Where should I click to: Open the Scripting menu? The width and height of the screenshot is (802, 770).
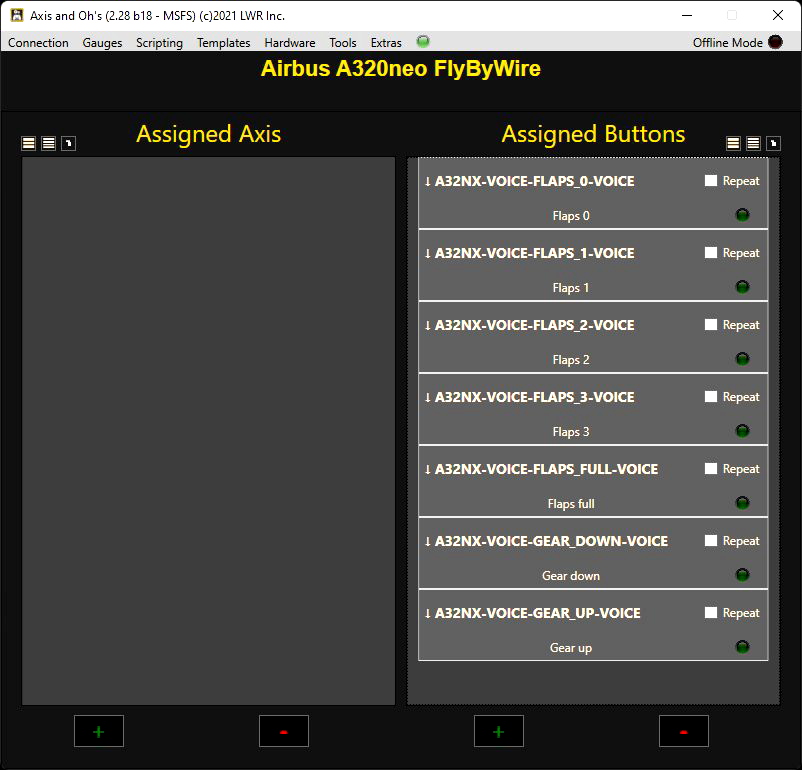point(159,42)
